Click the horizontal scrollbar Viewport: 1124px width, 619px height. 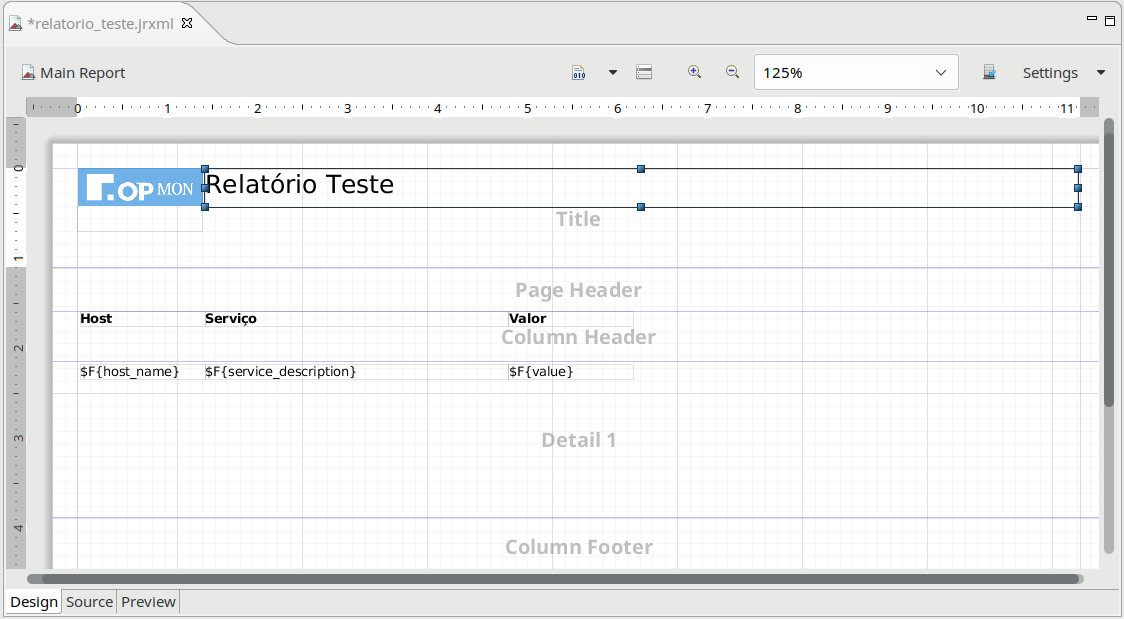[554, 579]
